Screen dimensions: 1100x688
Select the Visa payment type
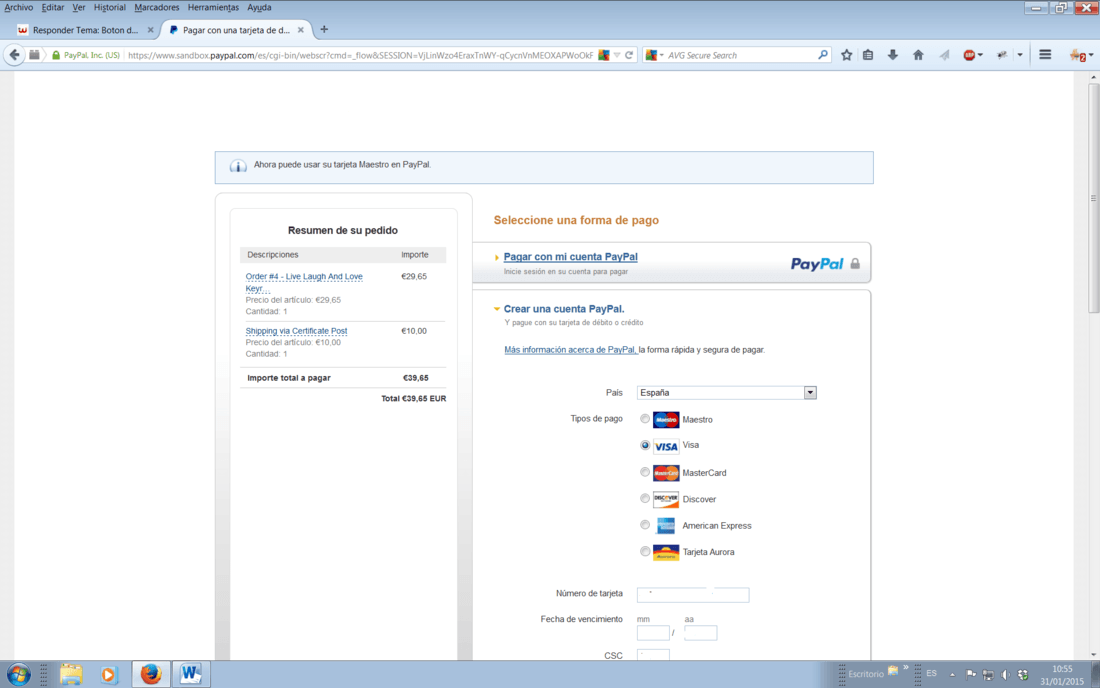coord(645,445)
